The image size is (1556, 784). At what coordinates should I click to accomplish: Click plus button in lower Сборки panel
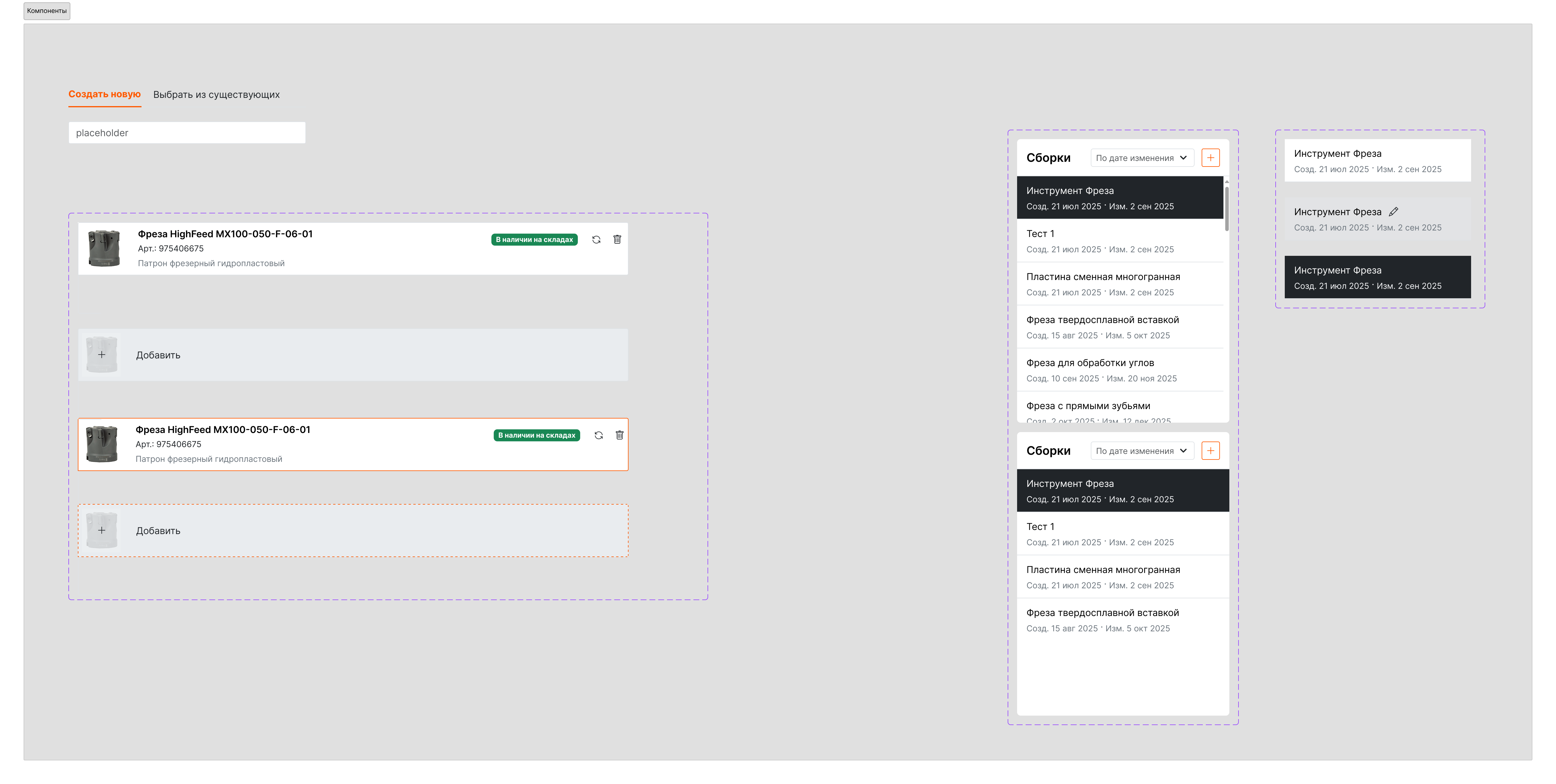tap(1210, 451)
